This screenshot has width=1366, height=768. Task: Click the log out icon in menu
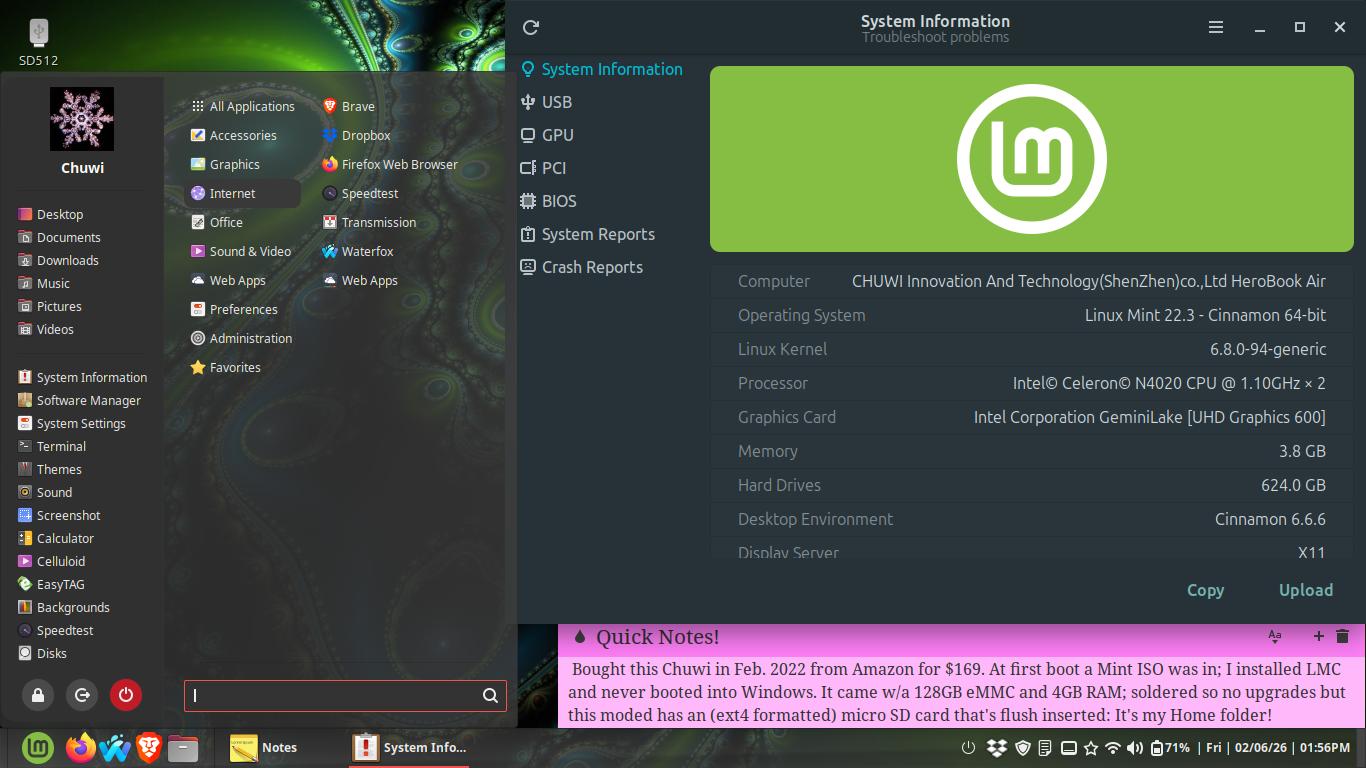coord(82,695)
